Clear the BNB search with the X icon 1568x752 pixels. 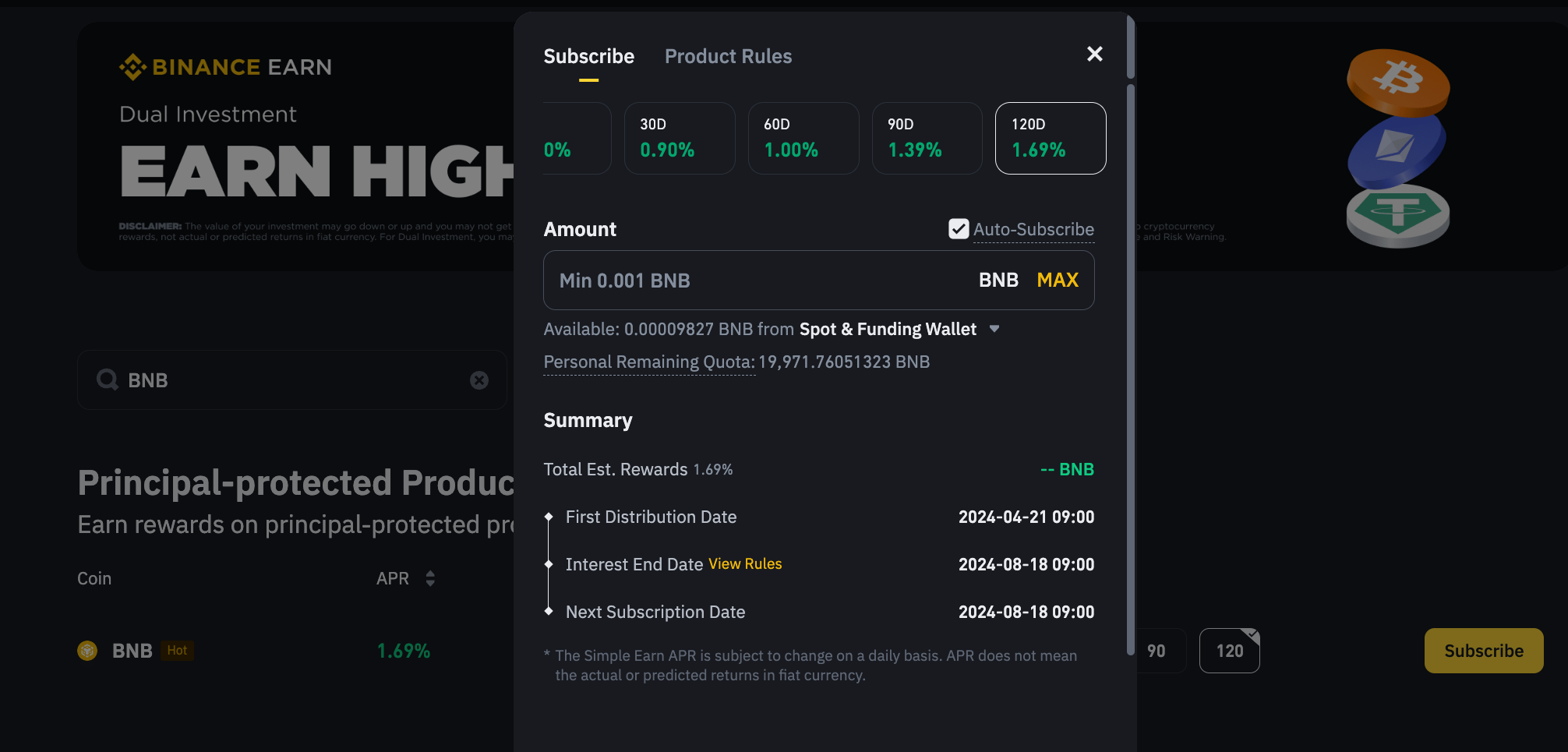click(x=479, y=380)
